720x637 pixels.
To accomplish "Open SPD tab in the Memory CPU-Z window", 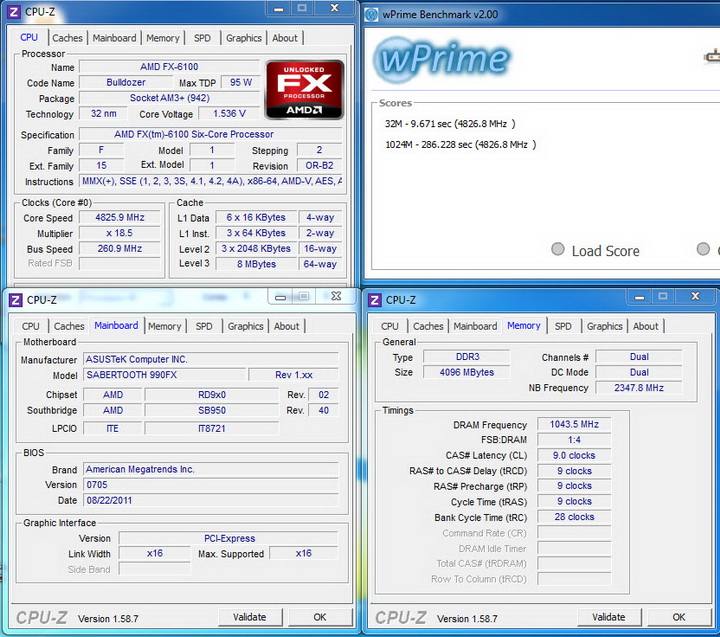I will tap(563, 326).
